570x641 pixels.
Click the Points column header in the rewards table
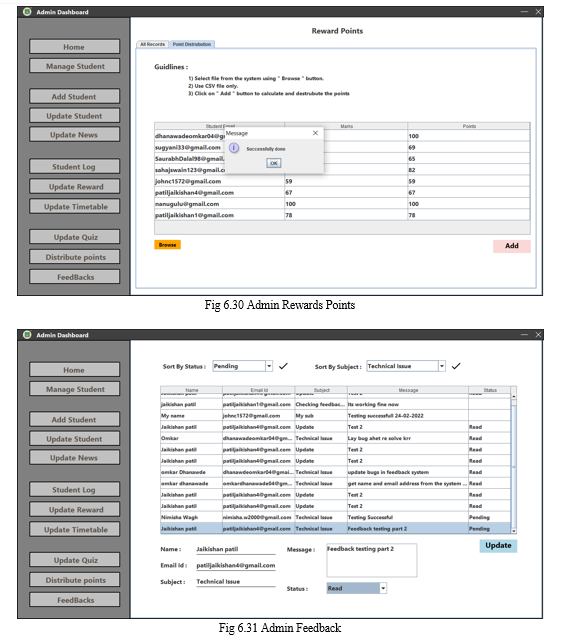pyautogui.click(x=469, y=126)
